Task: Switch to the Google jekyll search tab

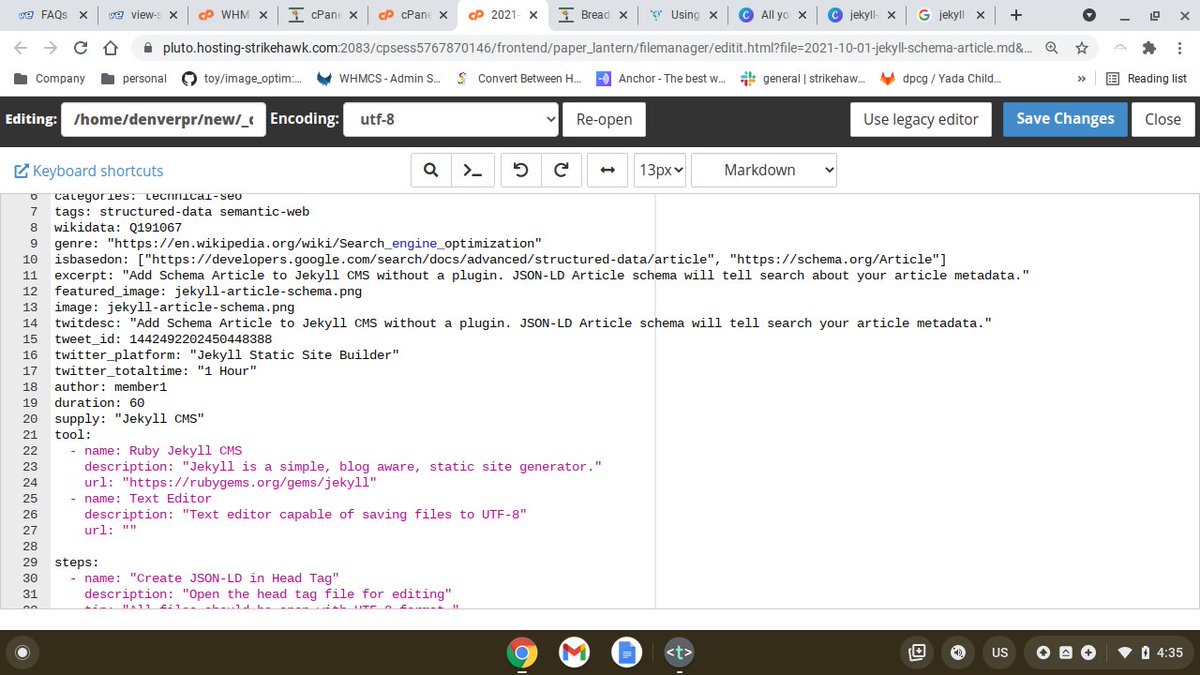Action: coord(950,15)
